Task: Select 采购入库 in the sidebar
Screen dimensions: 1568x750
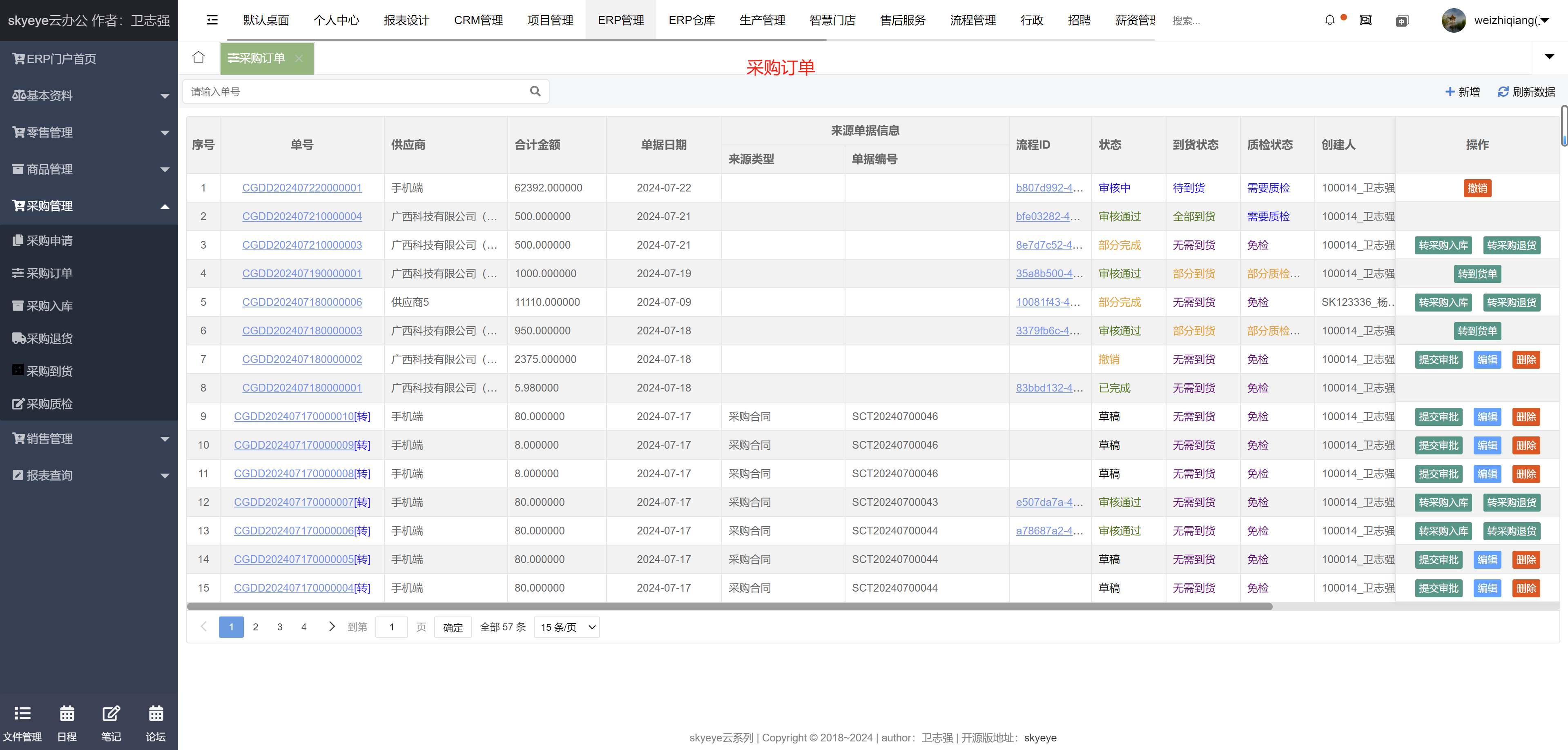Action: point(49,306)
